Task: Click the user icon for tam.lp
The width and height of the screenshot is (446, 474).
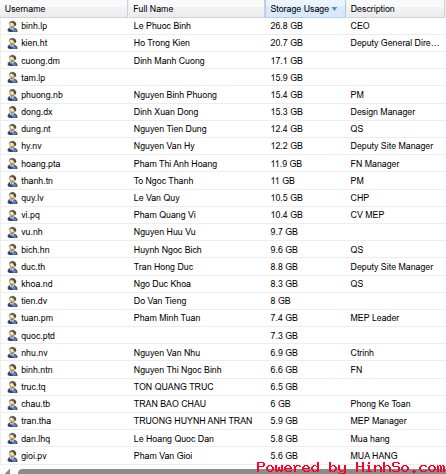Action: tap(12, 78)
